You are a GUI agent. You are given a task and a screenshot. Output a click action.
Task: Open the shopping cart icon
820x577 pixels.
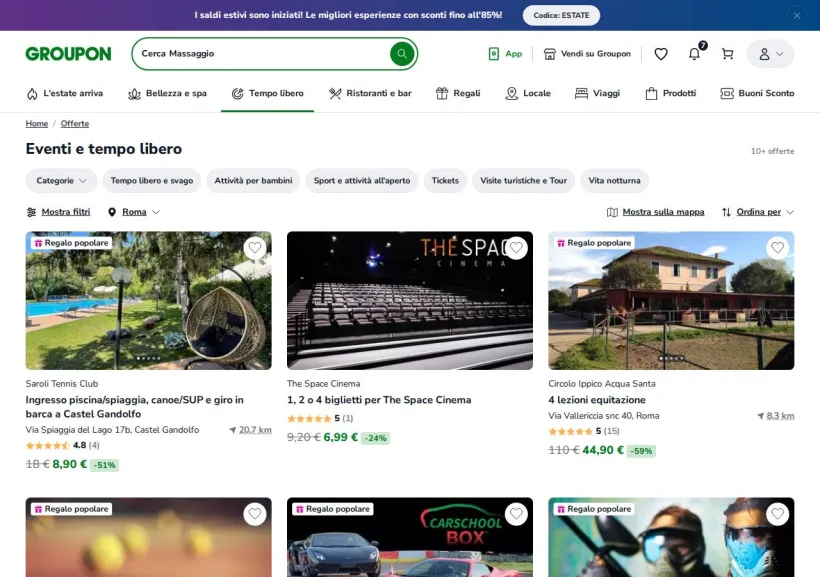pos(727,53)
